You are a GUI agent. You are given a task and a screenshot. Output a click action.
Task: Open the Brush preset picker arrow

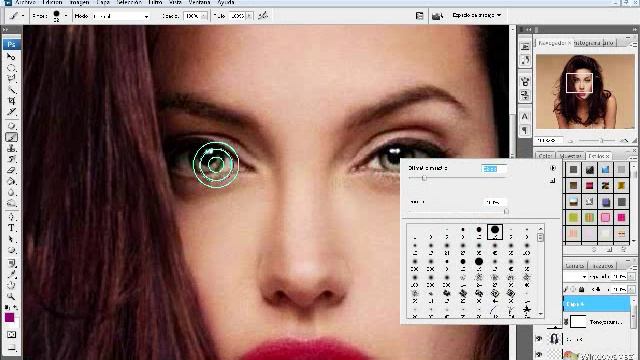[x=66, y=16]
